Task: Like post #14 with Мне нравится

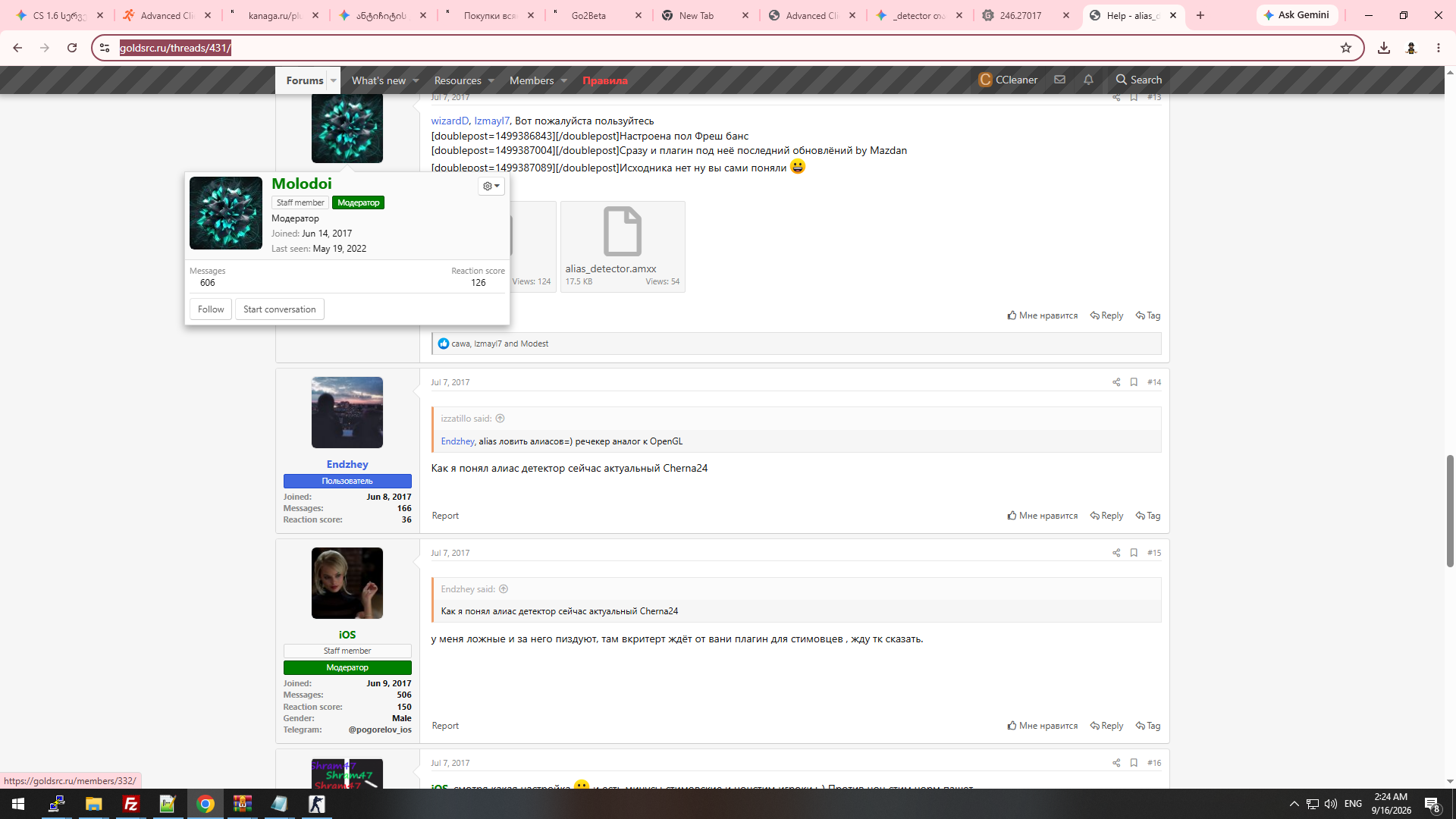Action: pyautogui.click(x=1043, y=516)
